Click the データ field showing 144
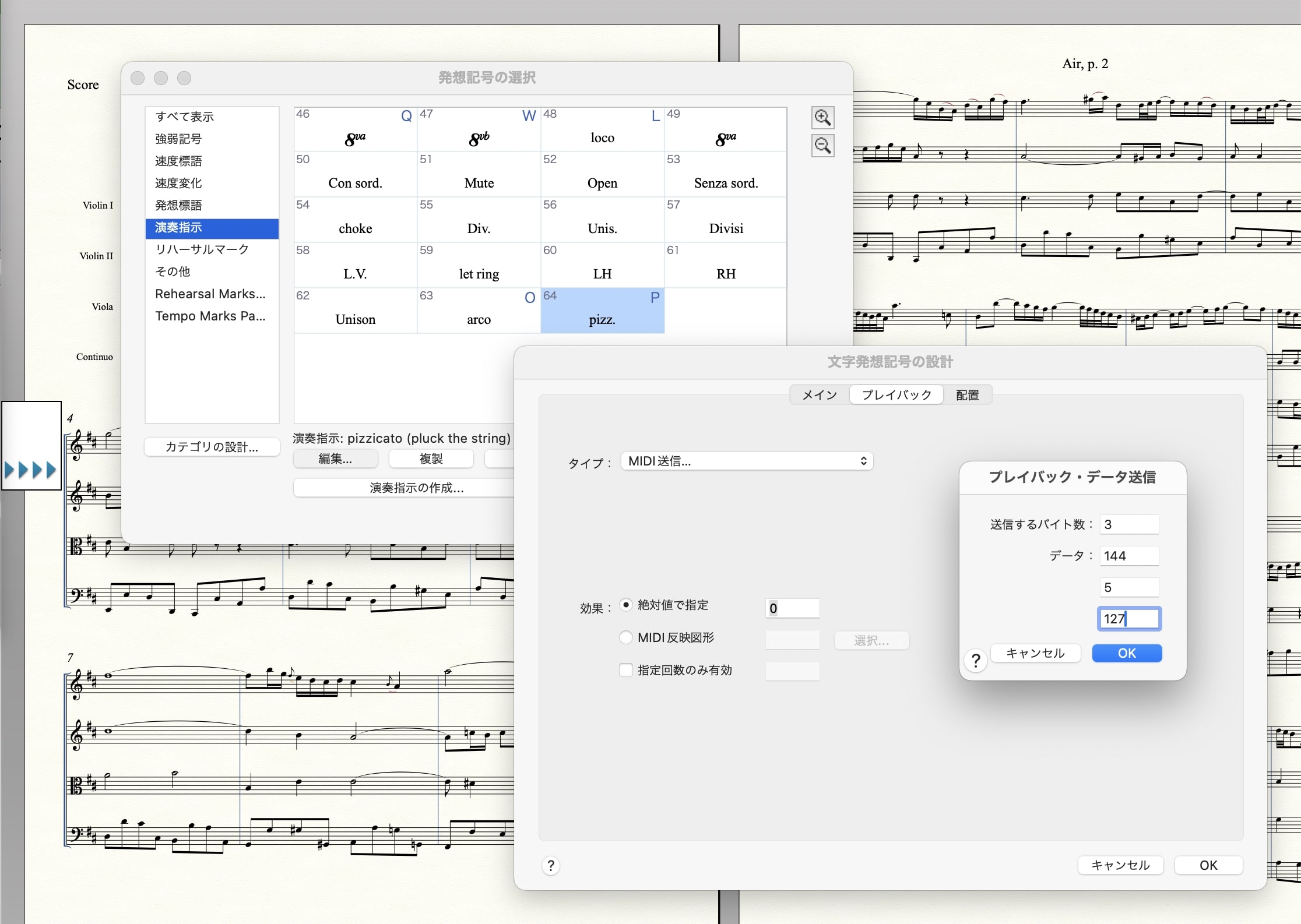The width and height of the screenshot is (1301, 924). pyautogui.click(x=1129, y=556)
